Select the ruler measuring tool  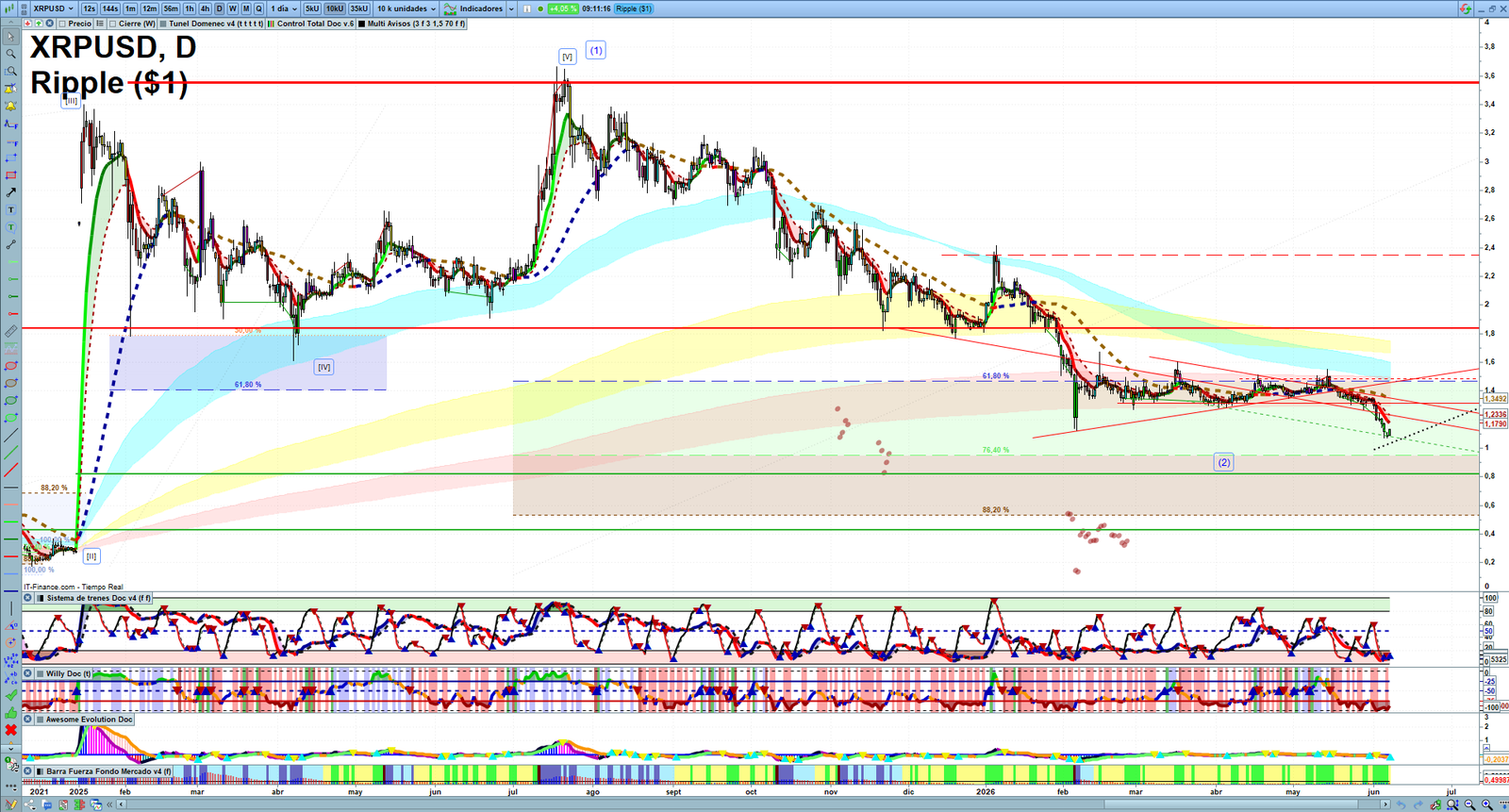click(10, 330)
